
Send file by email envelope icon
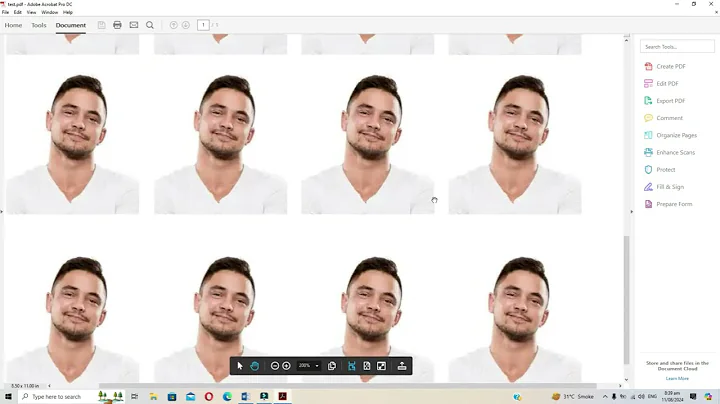[134, 25]
